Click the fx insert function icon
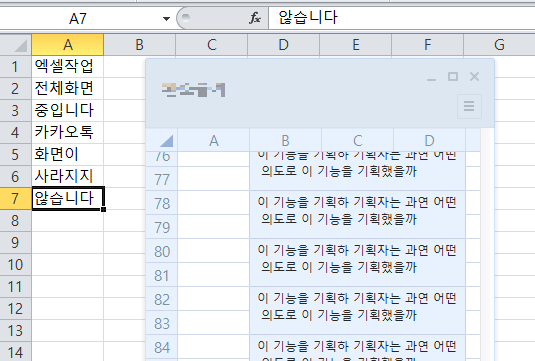535x361 pixels. click(x=255, y=18)
